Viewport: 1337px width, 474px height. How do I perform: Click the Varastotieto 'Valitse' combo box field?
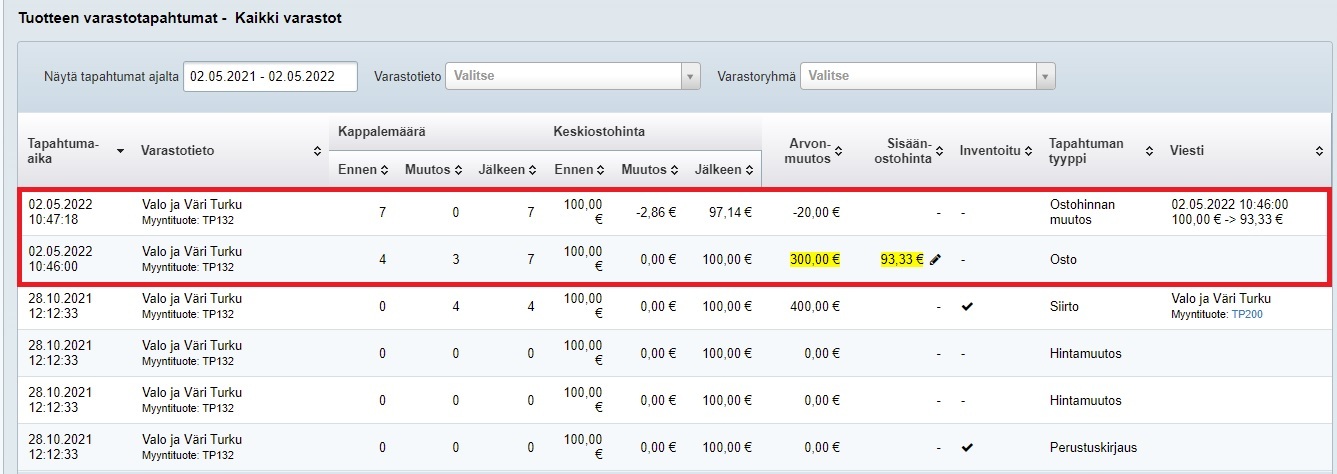point(563,76)
